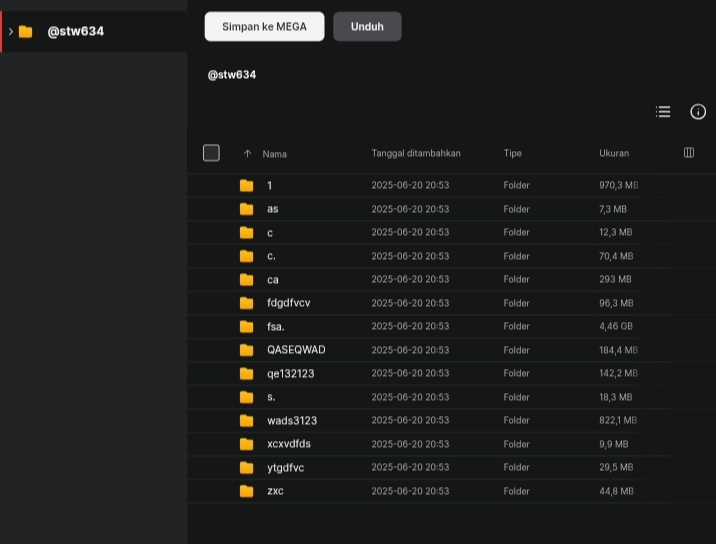716x544 pixels.
Task: Click size value 12,3 MB
Action: coord(616,232)
